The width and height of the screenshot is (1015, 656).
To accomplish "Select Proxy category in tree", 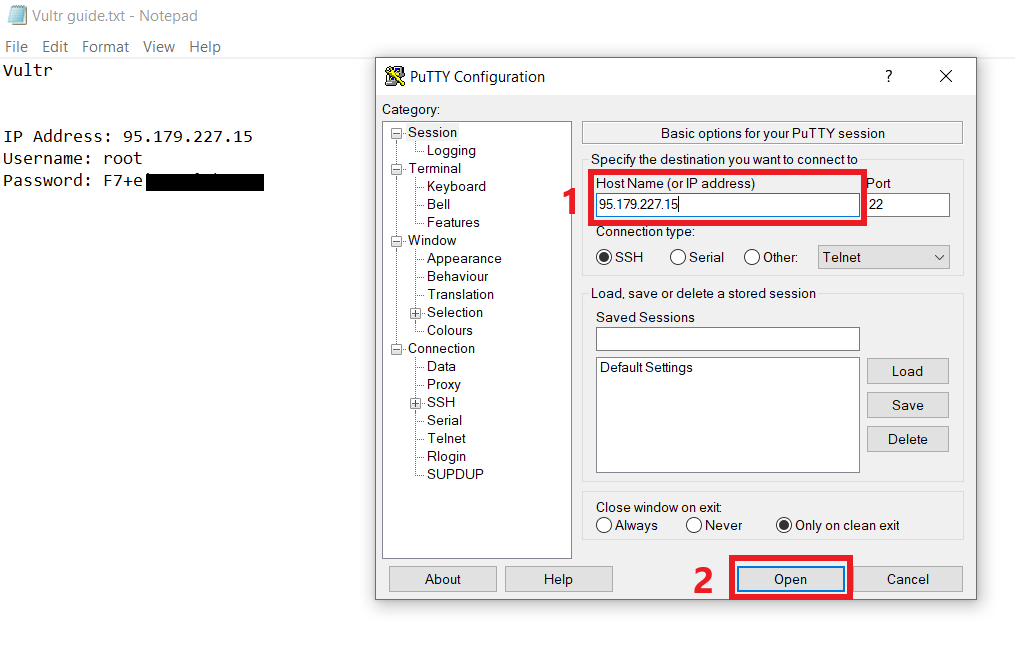I will pyautogui.click(x=443, y=385).
